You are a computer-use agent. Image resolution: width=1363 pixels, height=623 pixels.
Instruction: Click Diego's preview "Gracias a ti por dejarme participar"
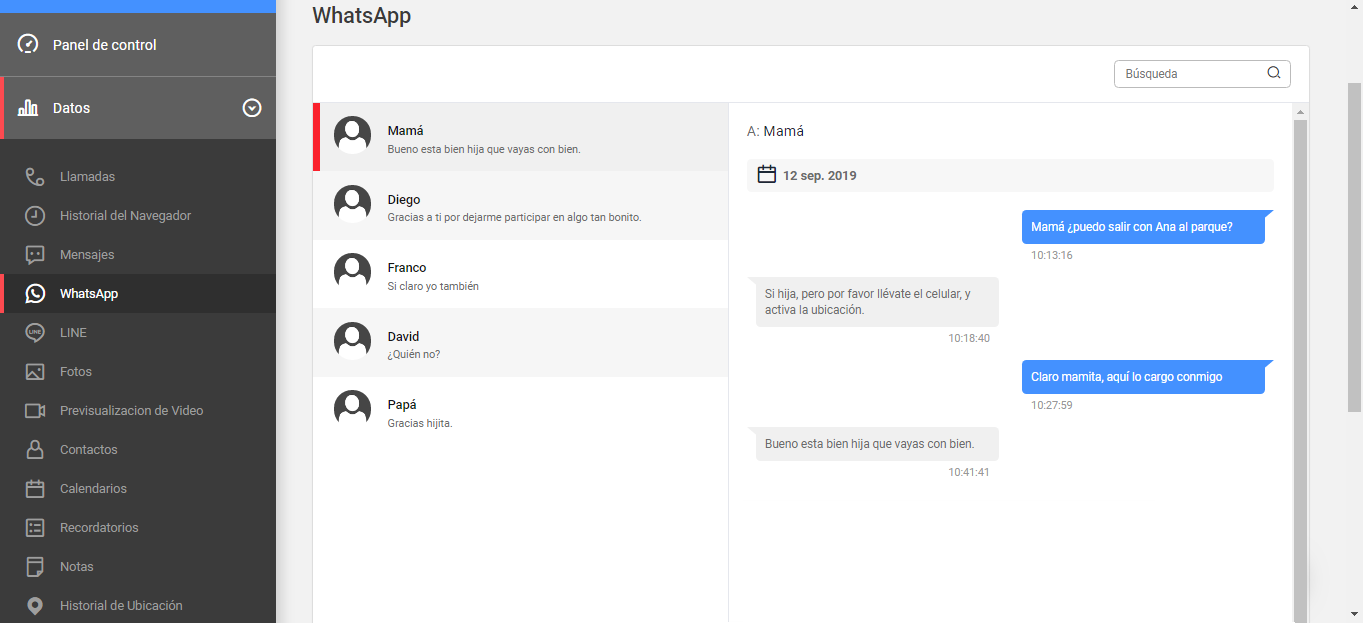point(514,218)
